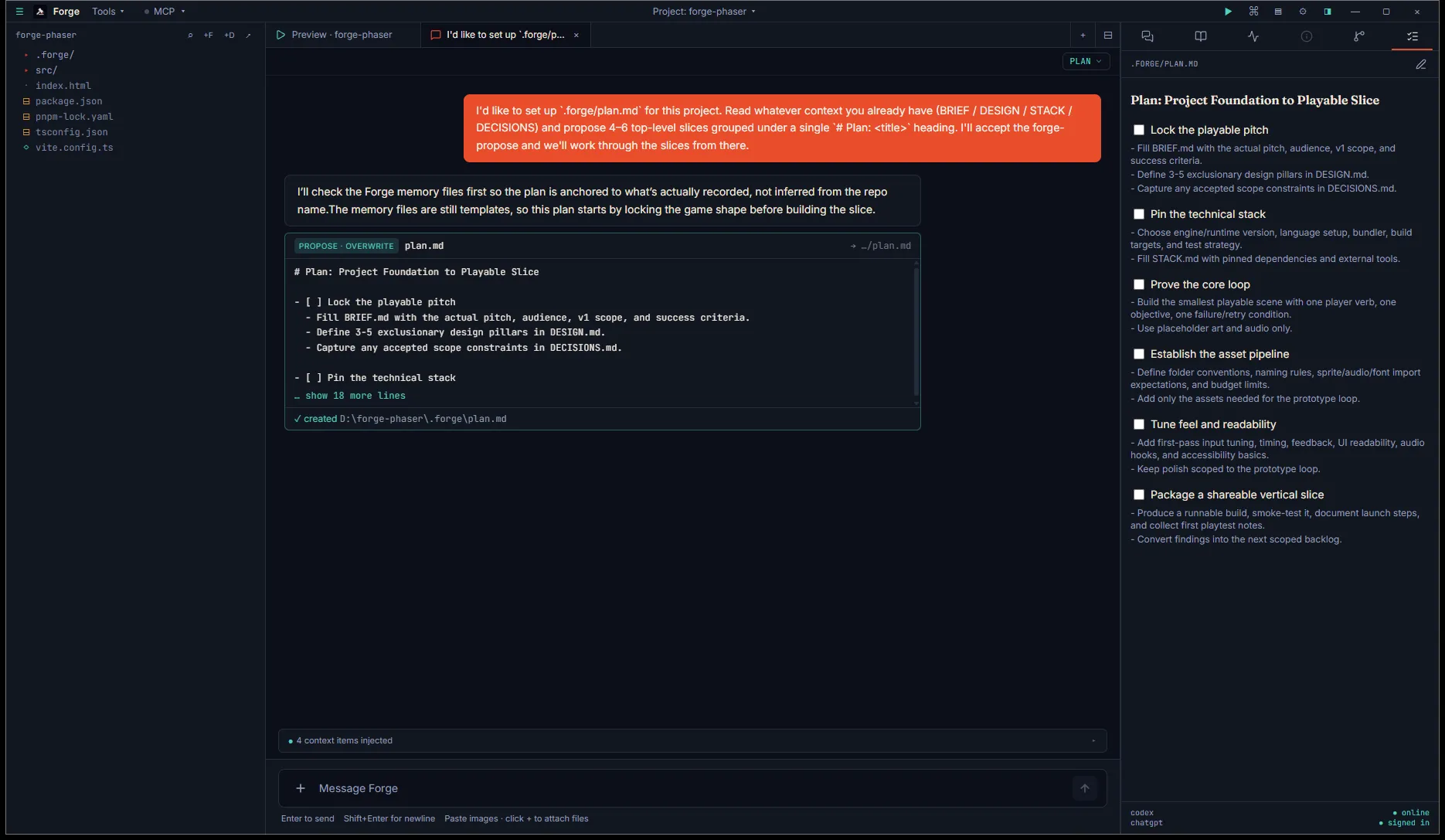Add a new tab with the plus icon
The image size is (1445, 840).
(x=1083, y=35)
